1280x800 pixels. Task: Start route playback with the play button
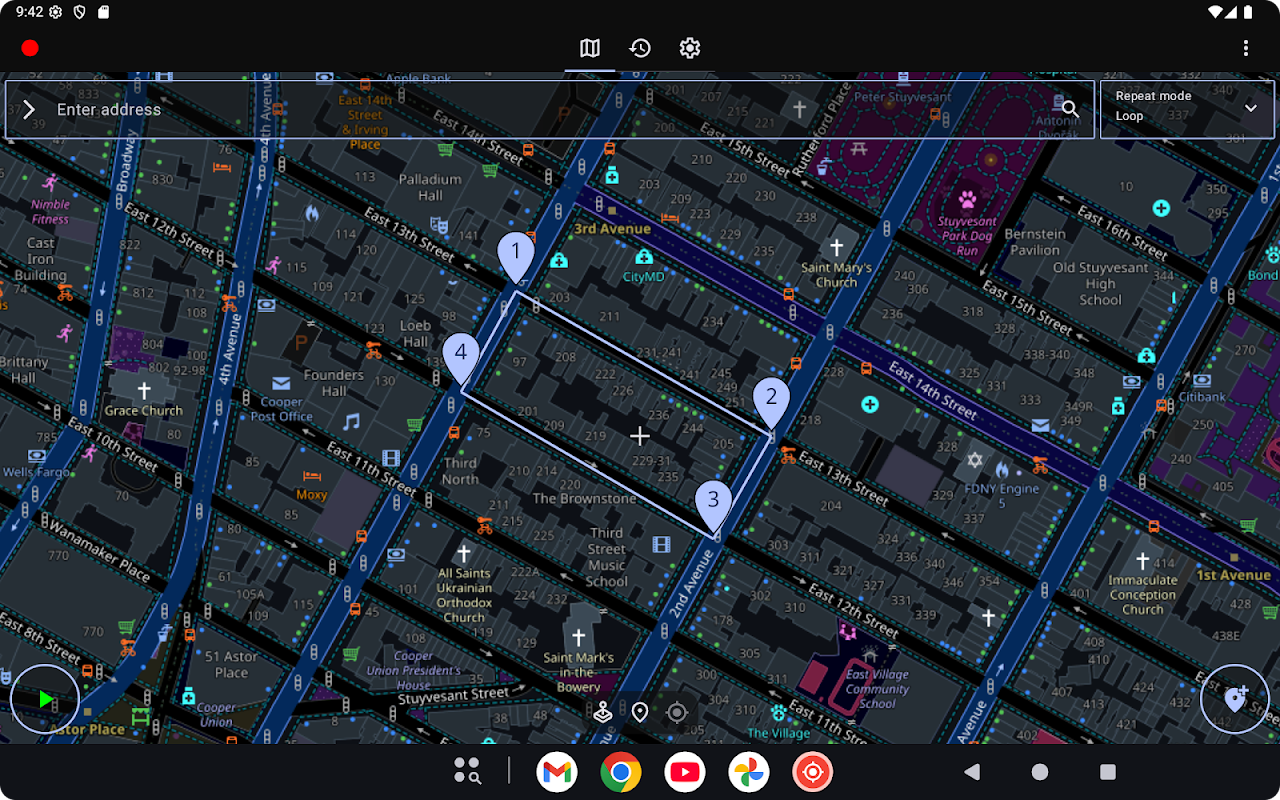tap(45, 699)
